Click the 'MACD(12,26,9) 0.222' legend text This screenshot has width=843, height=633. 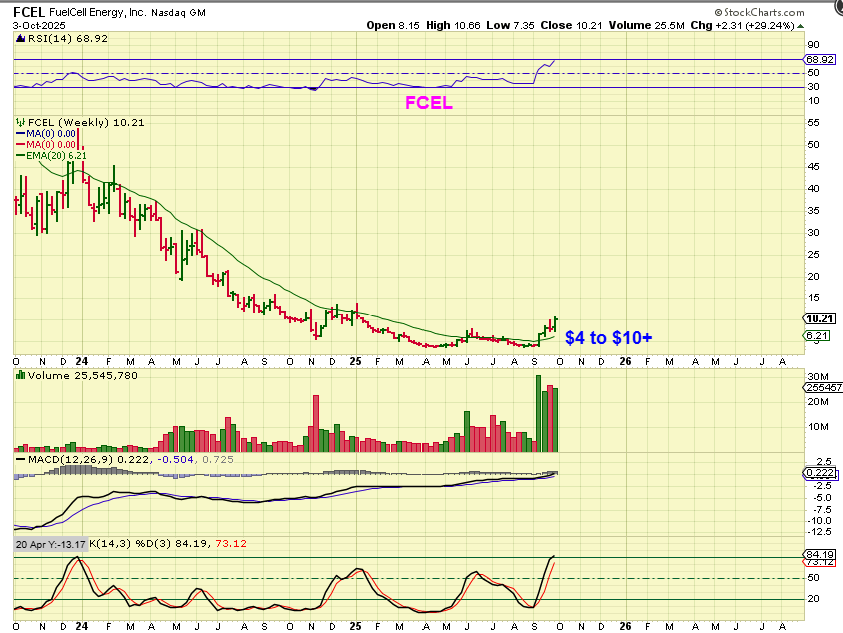click(x=89, y=459)
